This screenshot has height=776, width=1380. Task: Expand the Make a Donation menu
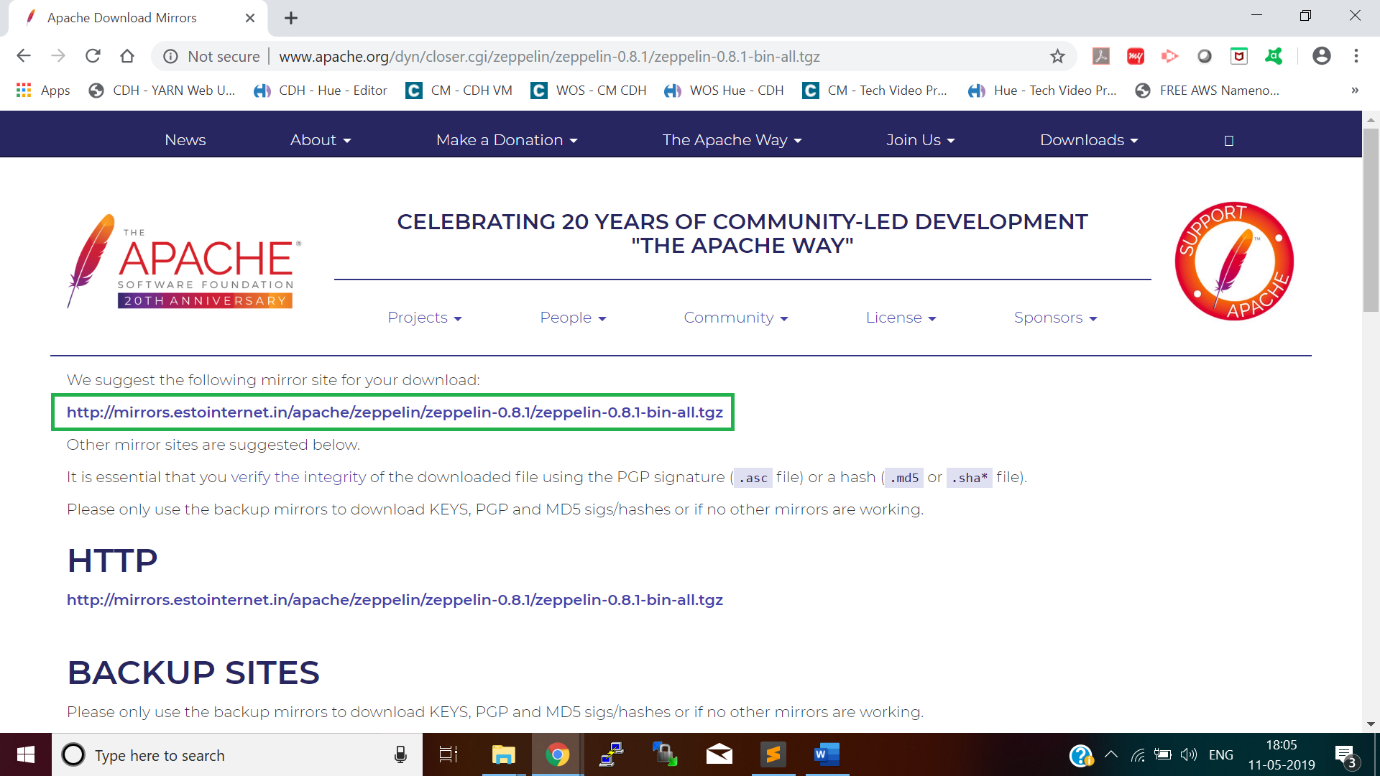(507, 140)
